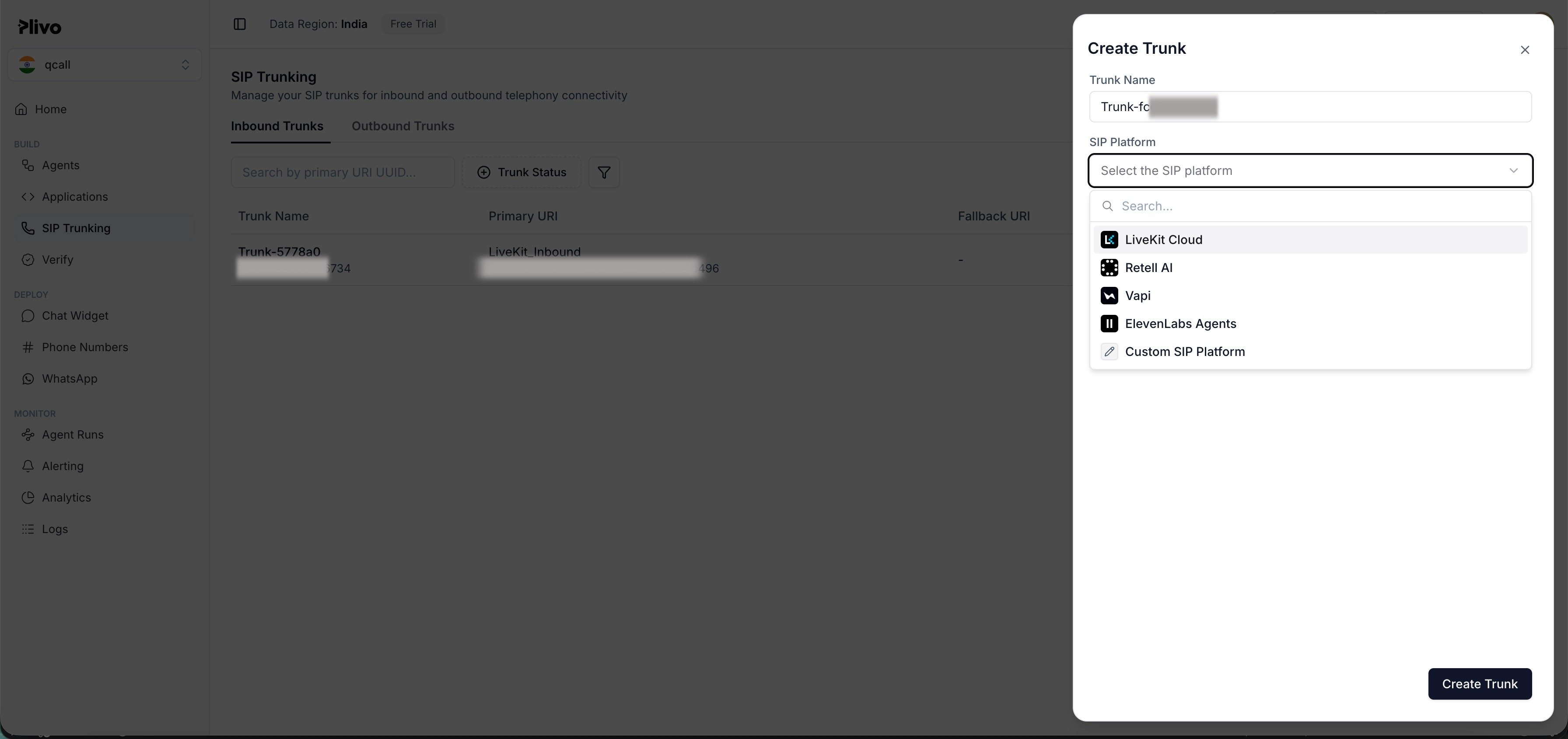This screenshot has height=739, width=1568.
Task: Click the Applications code brackets icon
Action: 28,197
